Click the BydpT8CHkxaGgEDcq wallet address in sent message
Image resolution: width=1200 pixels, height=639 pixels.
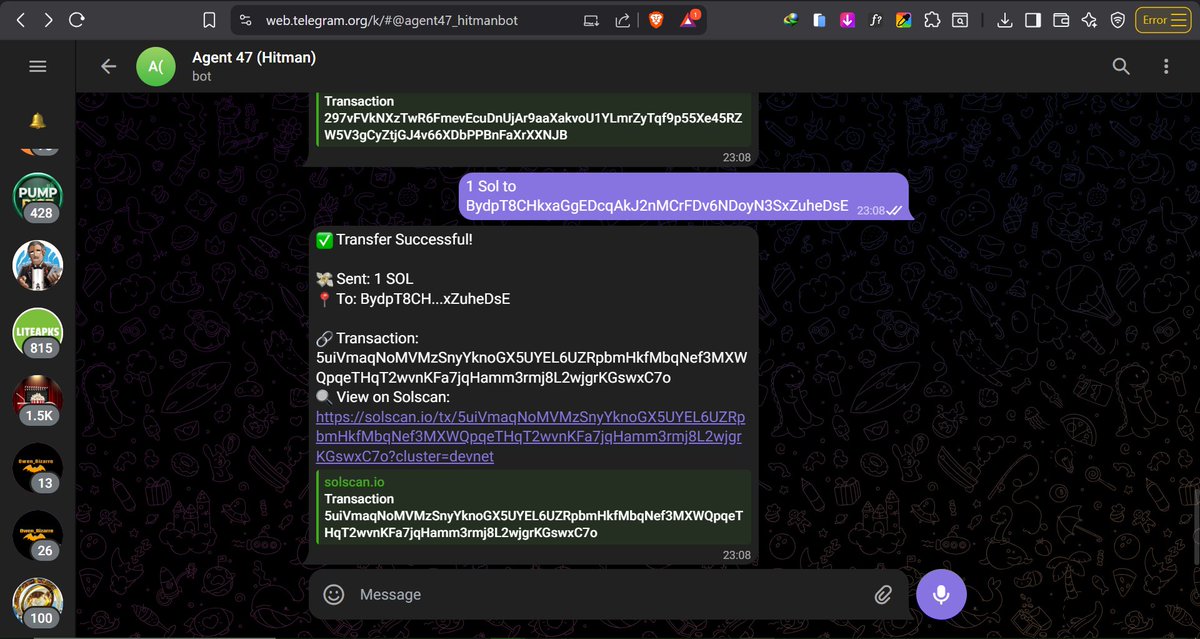[x=657, y=206]
